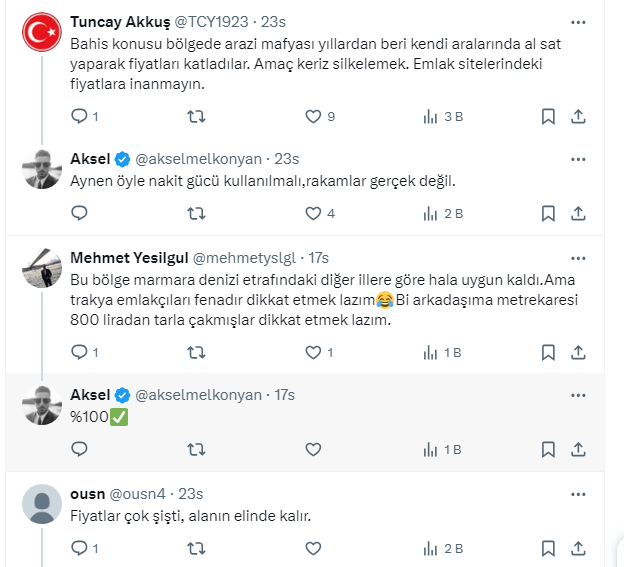The height and width of the screenshot is (567, 624).
Task: Reply to Mehmet Yesilgul's tweet
Action: 80,352
